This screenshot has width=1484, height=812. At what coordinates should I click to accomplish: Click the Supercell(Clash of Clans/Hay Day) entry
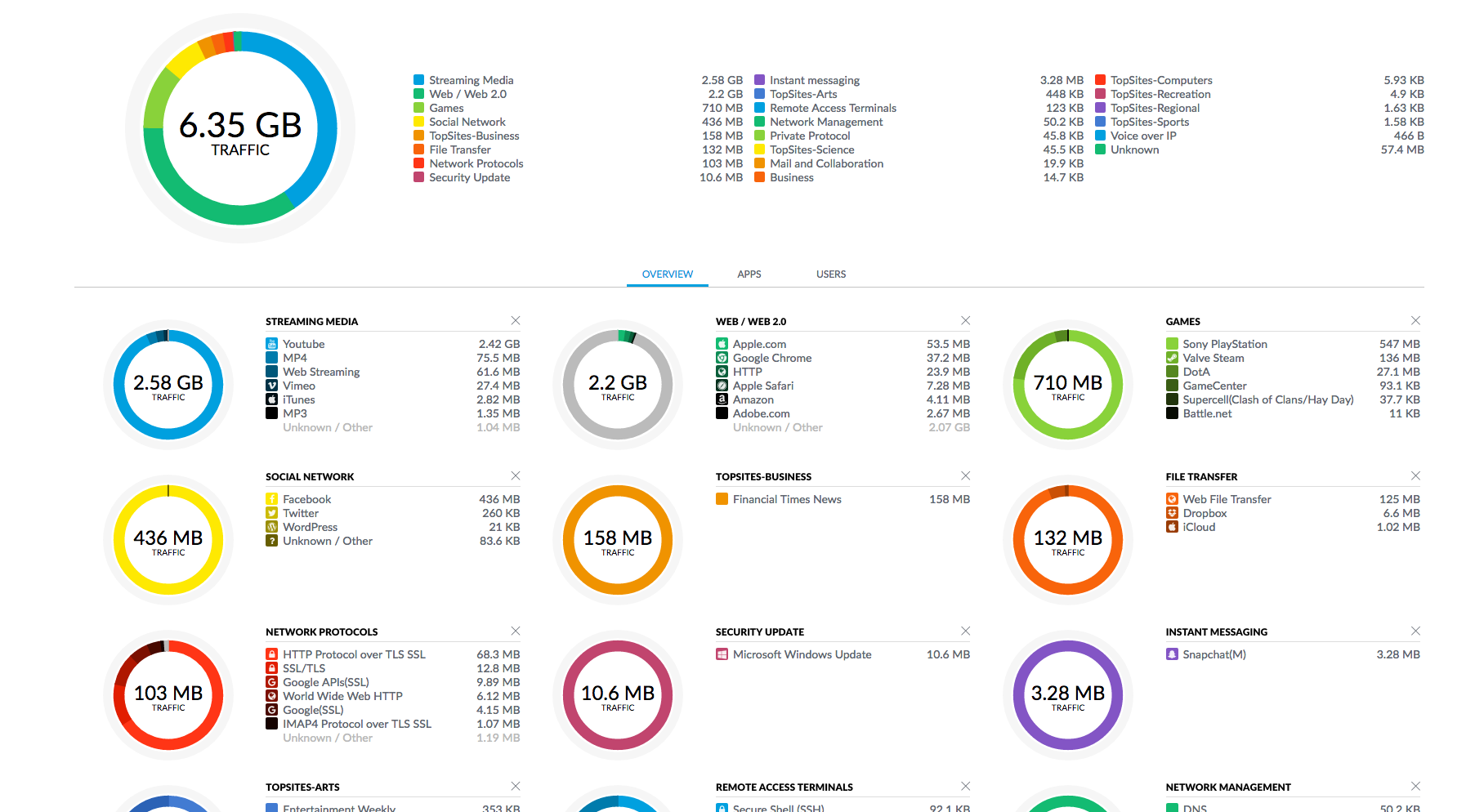[x=1293, y=399]
